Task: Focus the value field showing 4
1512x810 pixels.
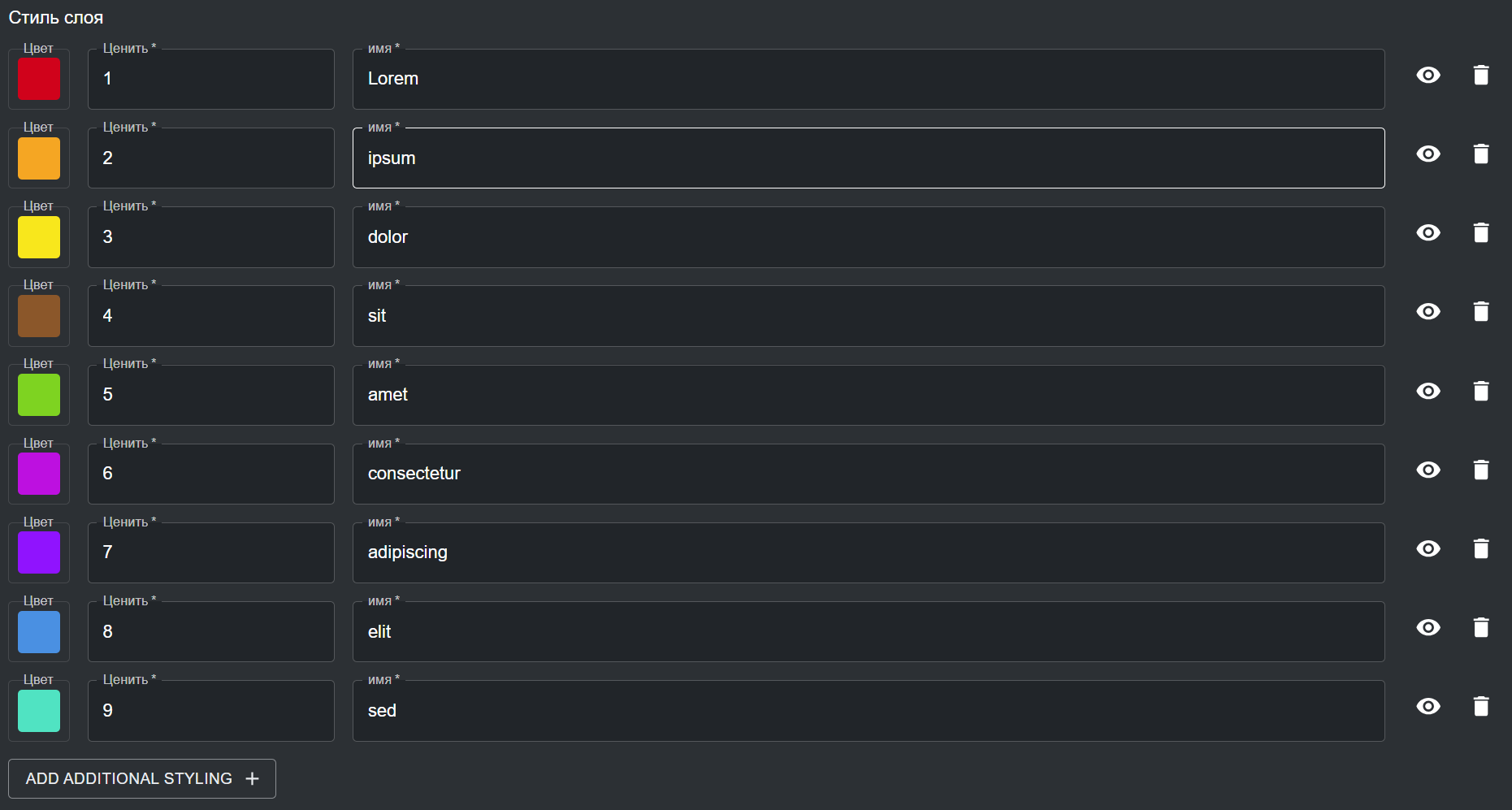Action: [x=211, y=316]
